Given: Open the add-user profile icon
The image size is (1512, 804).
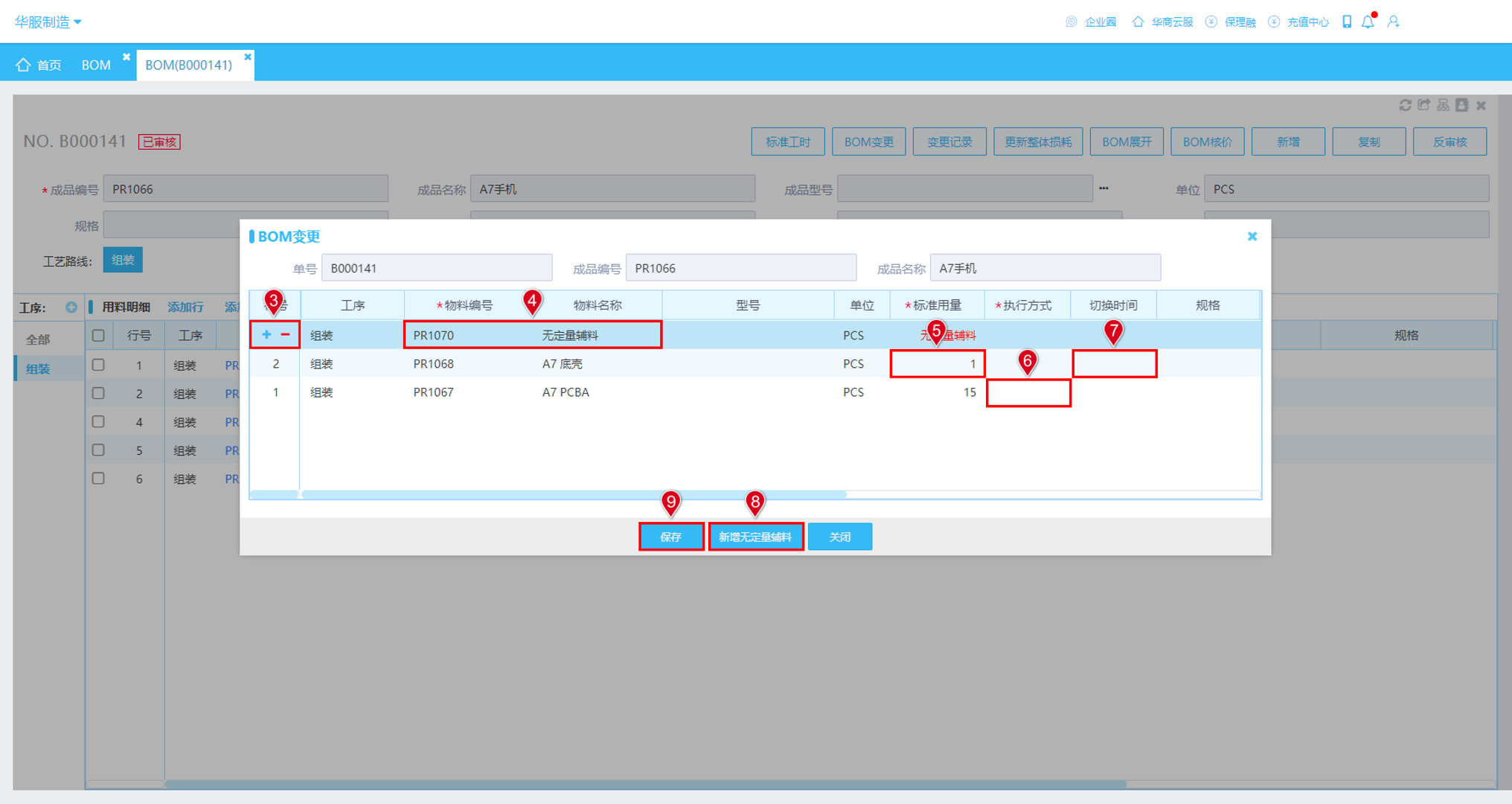Looking at the screenshot, I should (x=1394, y=22).
